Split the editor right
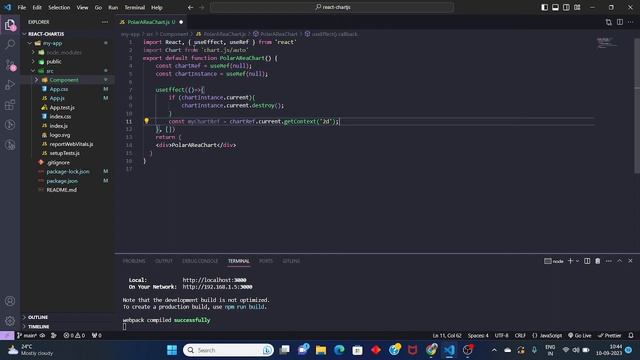 pos(620,22)
